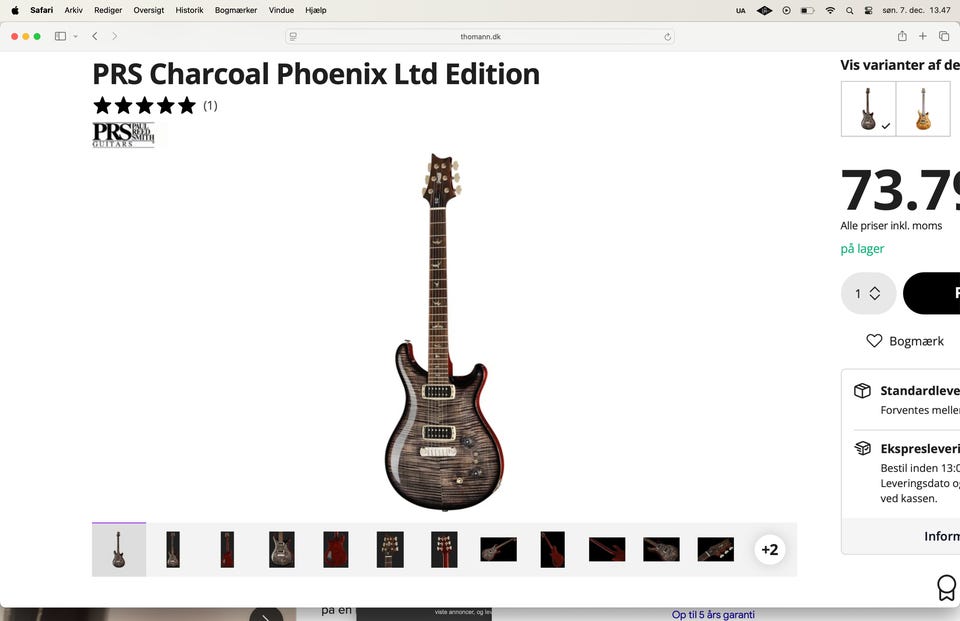
Task: Click the thomann.dk address bar
Action: pos(480,37)
